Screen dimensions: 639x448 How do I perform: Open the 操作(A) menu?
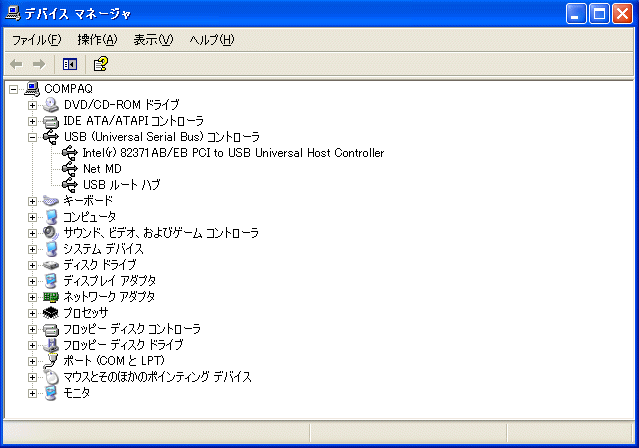coord(97,40)
